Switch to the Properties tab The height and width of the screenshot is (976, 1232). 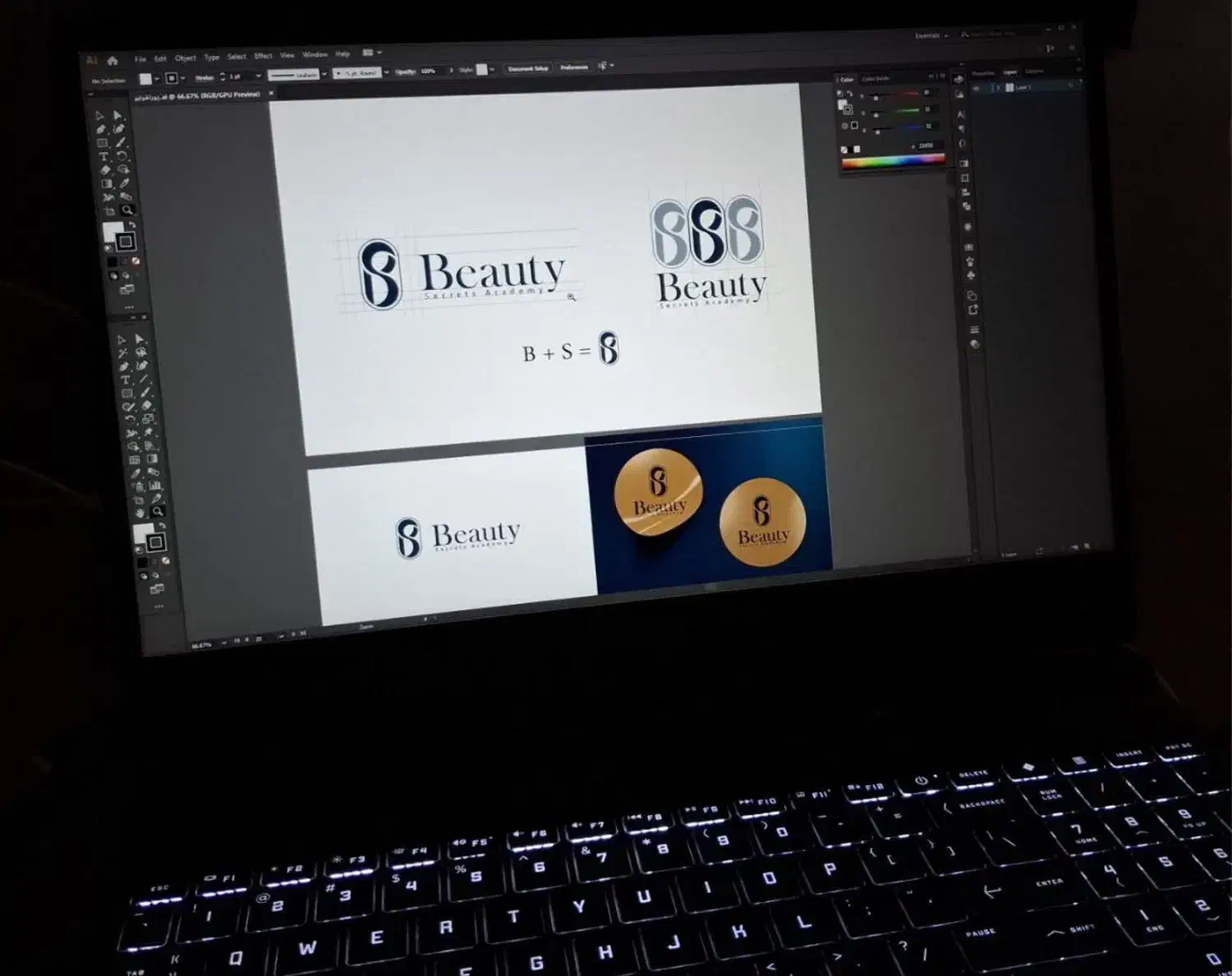982,74
